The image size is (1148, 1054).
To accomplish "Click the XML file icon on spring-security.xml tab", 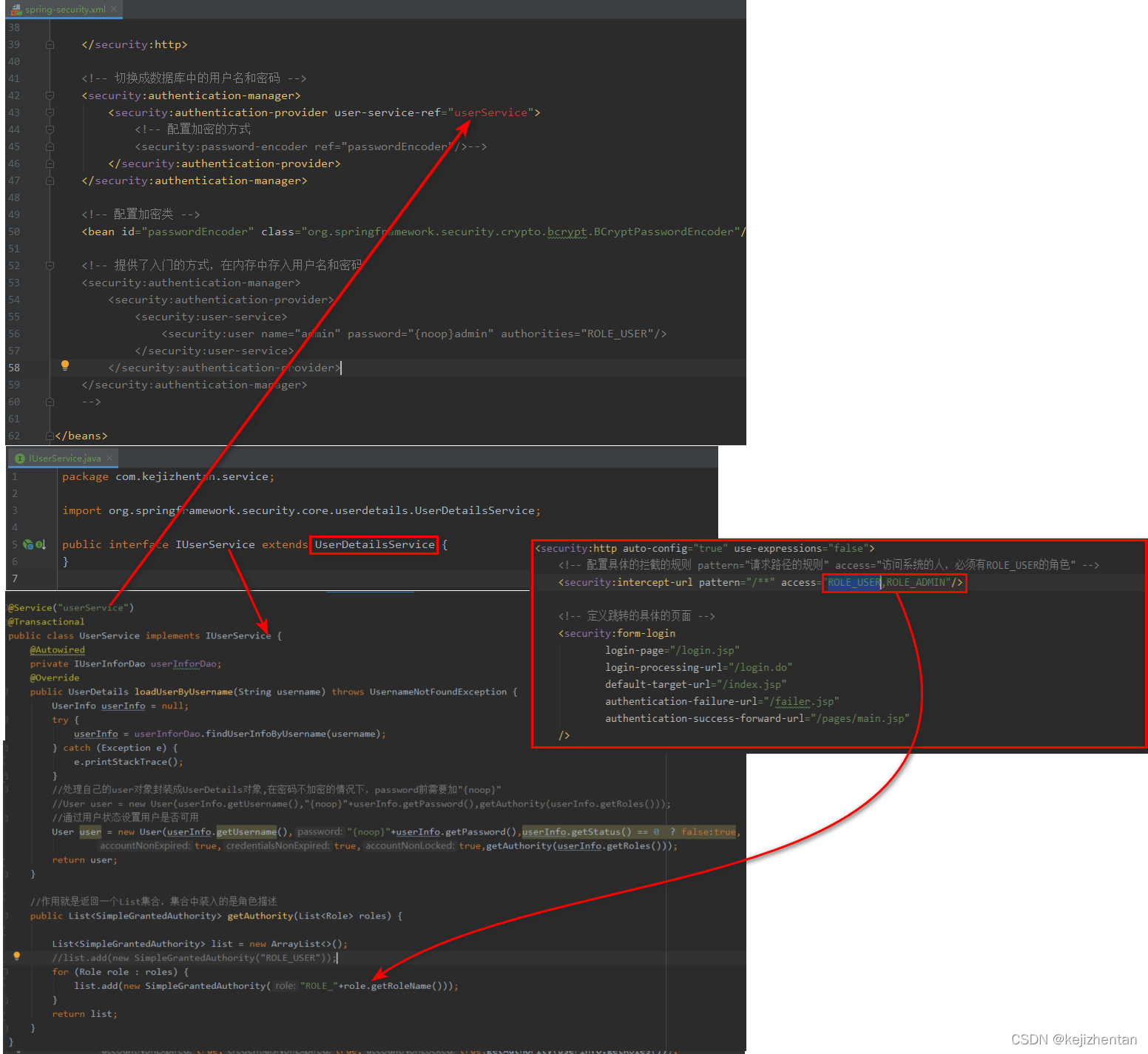I will point(16,10).
